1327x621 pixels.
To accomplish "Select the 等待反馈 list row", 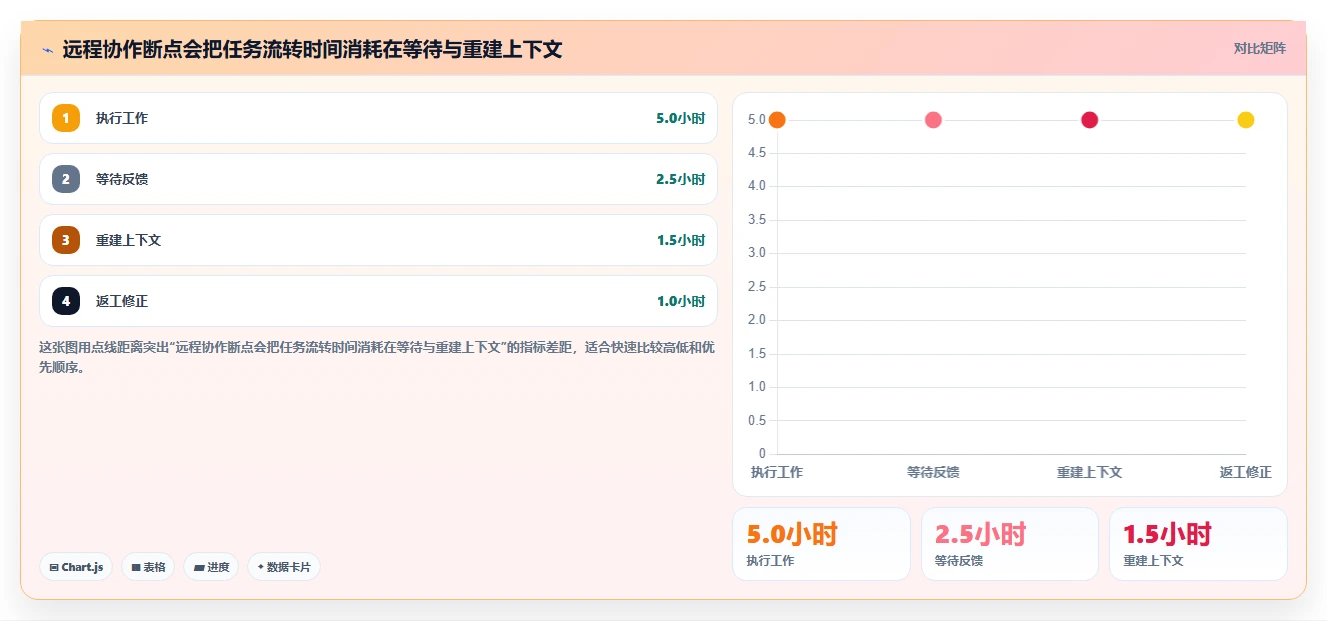I will pos(378,179).
